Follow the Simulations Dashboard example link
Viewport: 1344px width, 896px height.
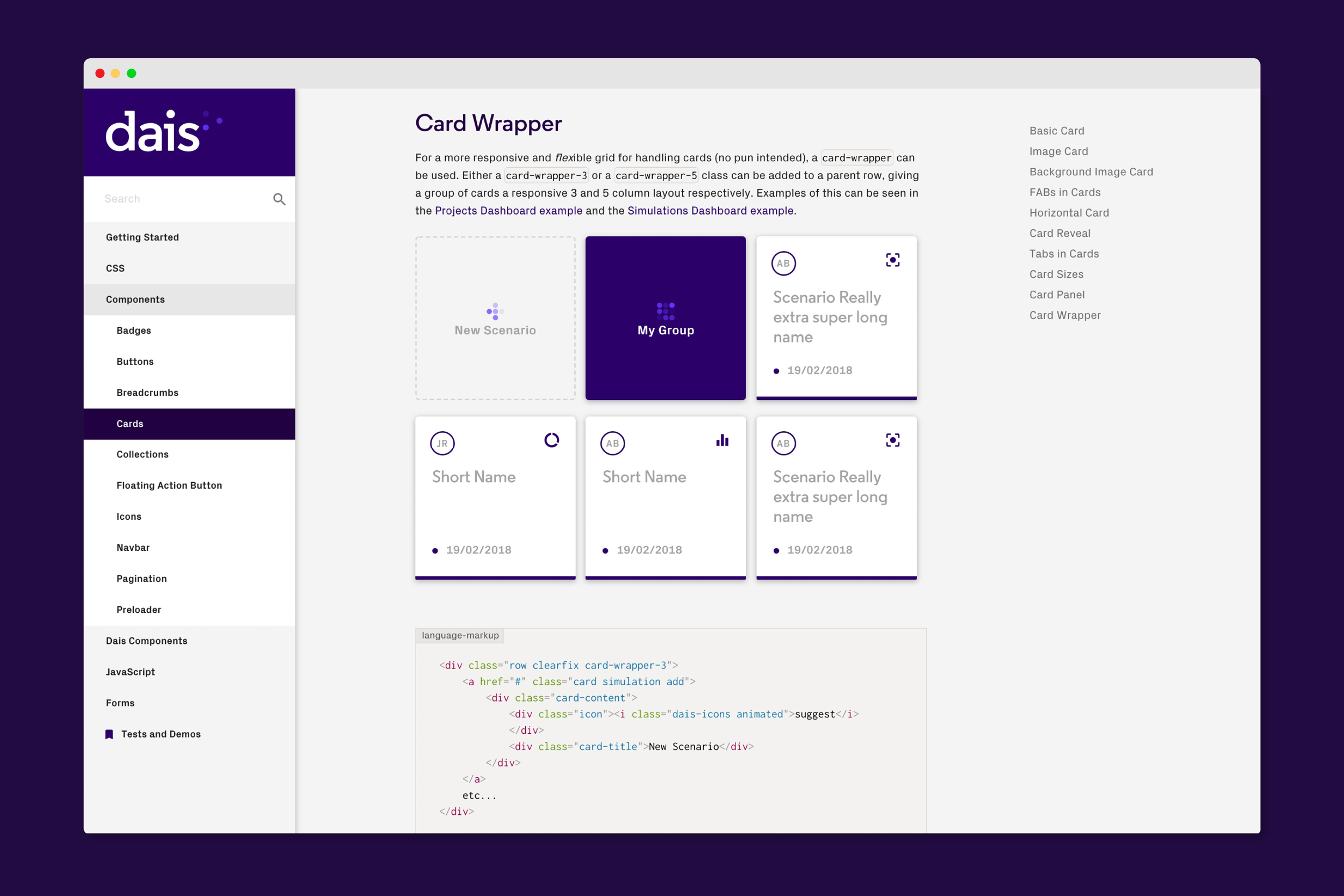click(x=710, y=211)
